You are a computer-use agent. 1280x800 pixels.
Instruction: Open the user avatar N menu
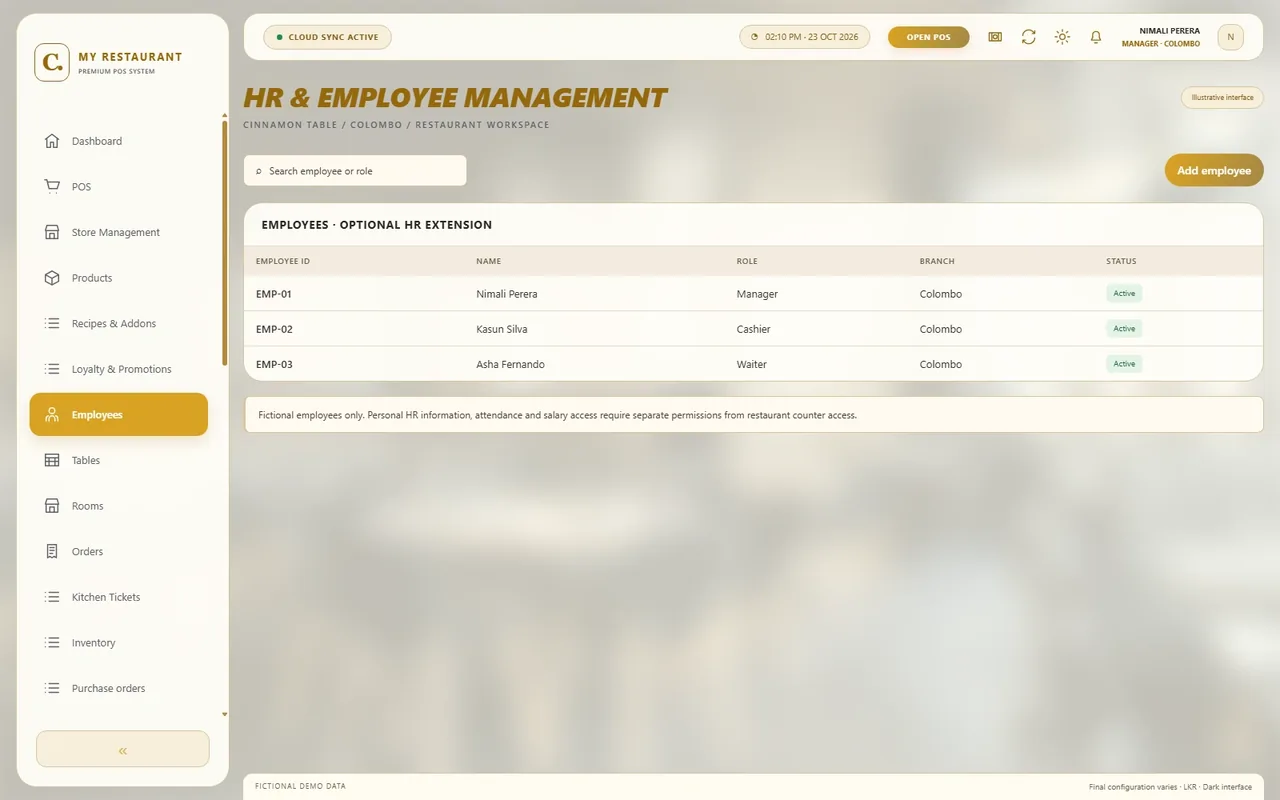pyautogui.click(x=1230, y=37)
